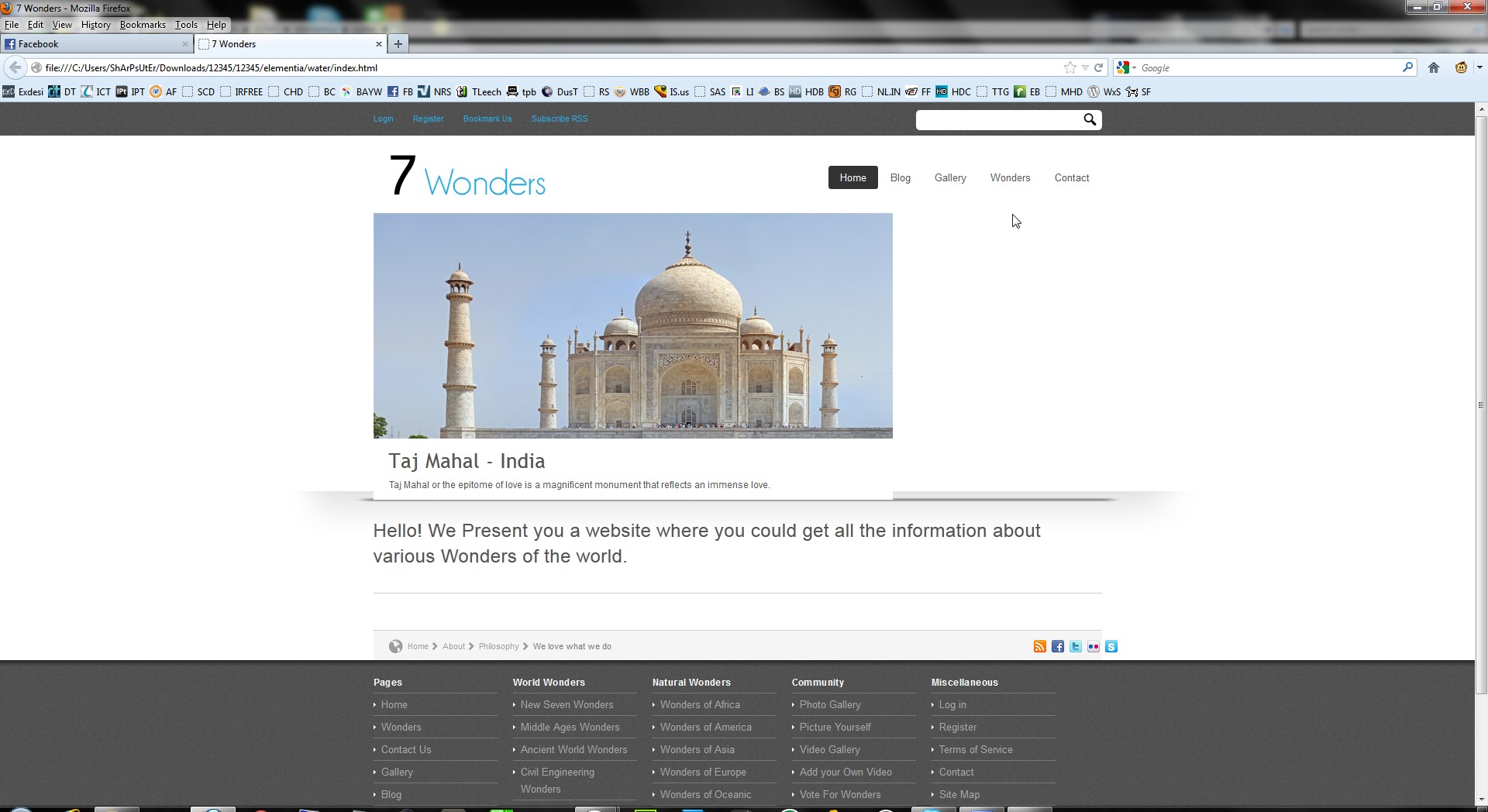Click the Bookmark Us link
The width and height of the screenshot is (1488, 812).
(x=487, y=119)
